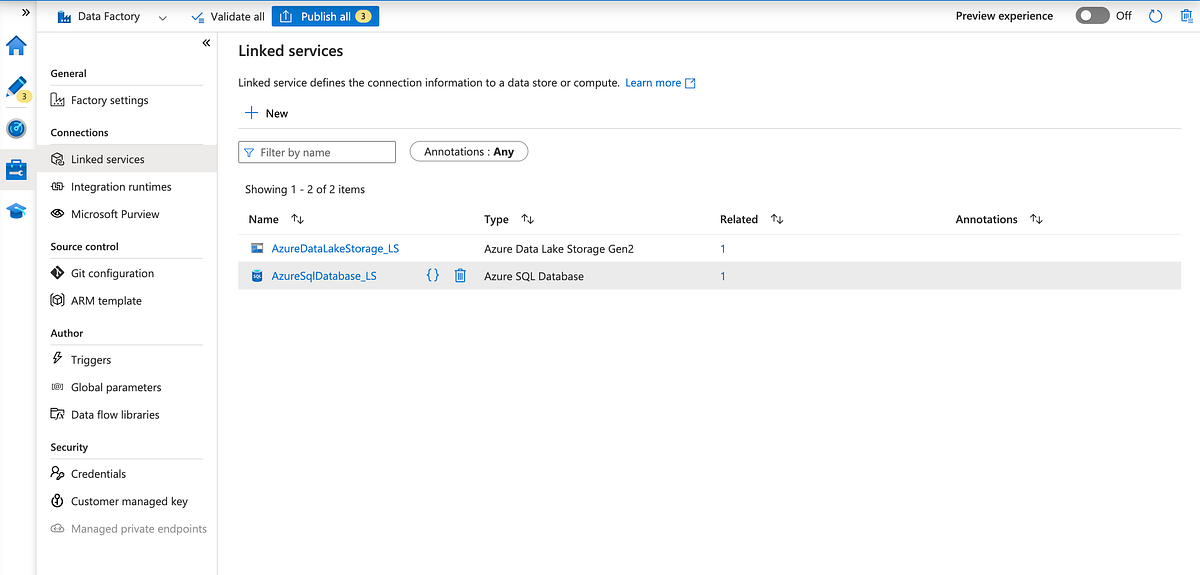Sort by Name column arrows

click(x=297, y=219)
